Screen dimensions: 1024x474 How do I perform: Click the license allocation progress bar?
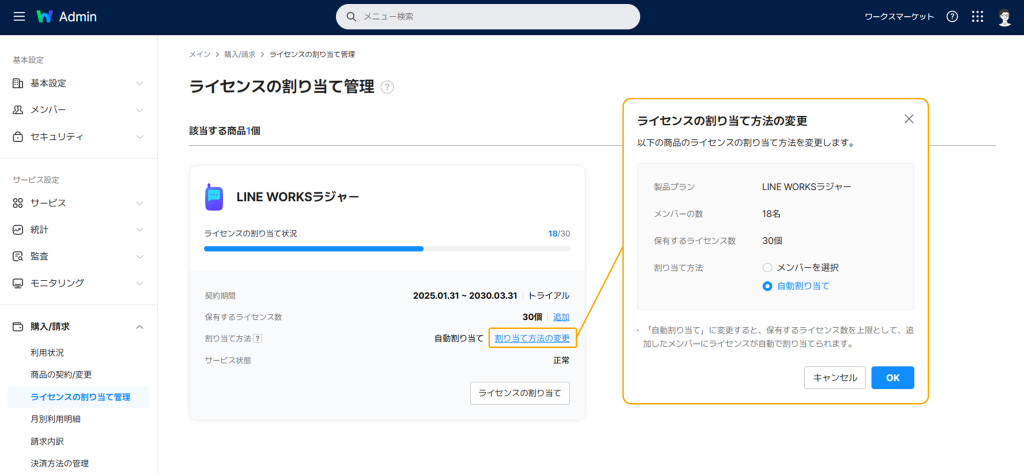tap(386, 248)
